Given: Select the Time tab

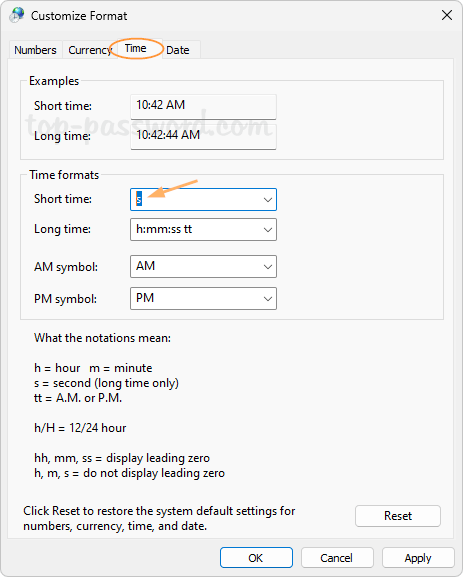Looking at the screenshot, I should (135, 49).
